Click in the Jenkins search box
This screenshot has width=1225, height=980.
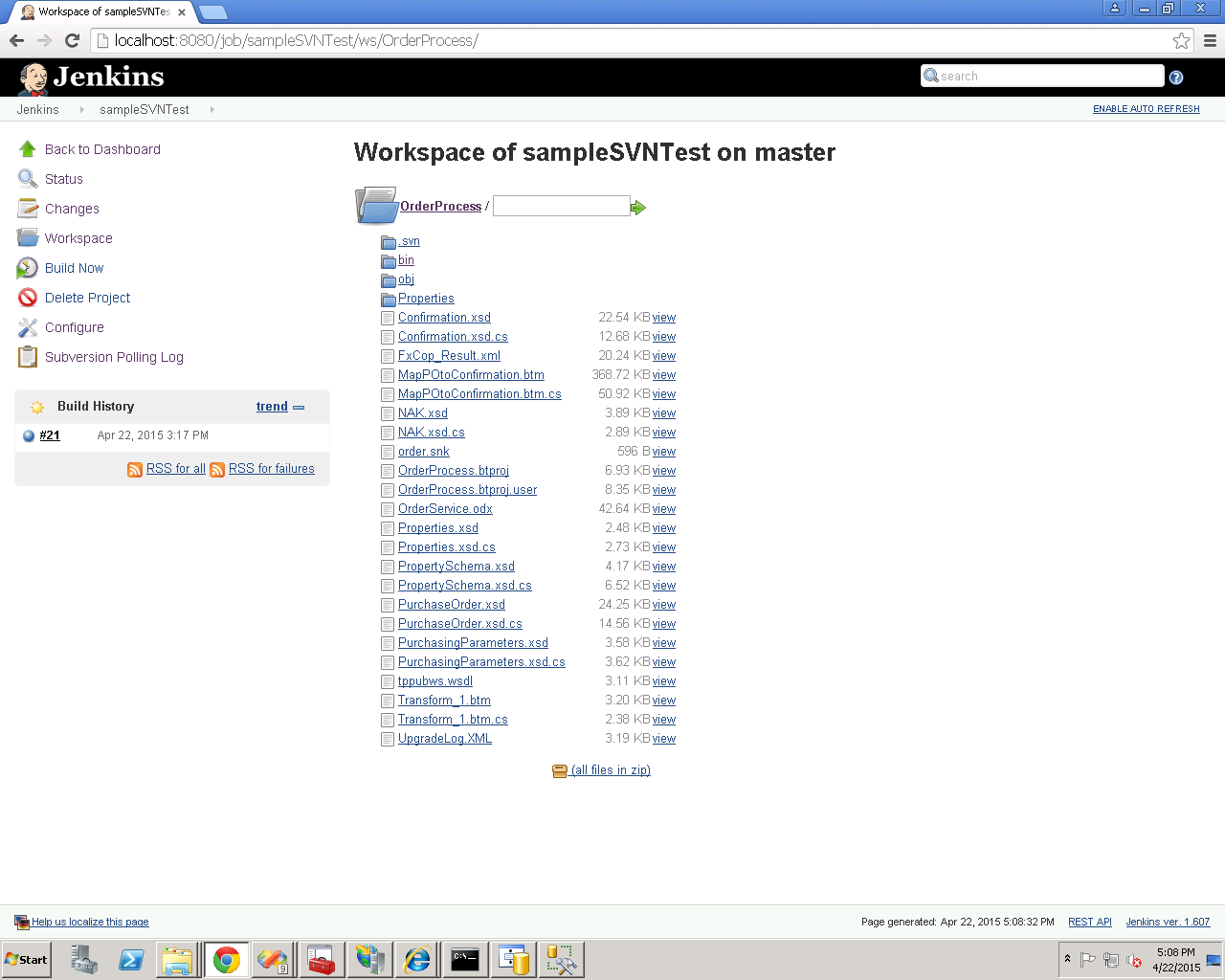(x=1042, y=76)
